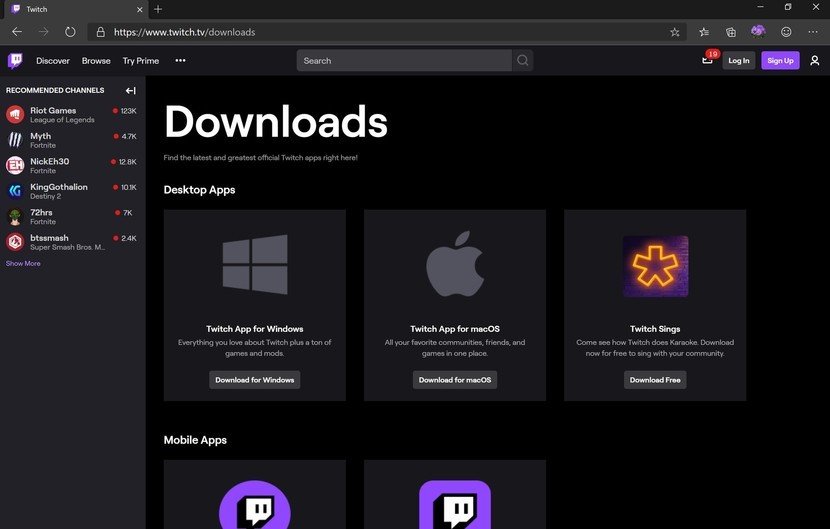This screenshot has height=529, width=830.
Task: Click the purple browser extension icon
Action: point(758,31)
